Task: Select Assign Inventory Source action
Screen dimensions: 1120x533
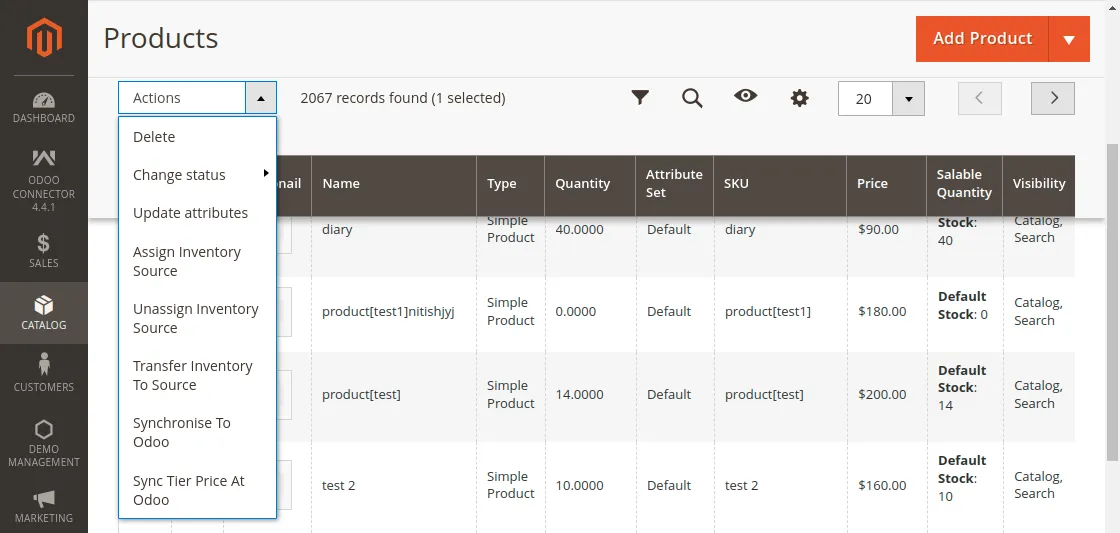Action: [197, 261]
